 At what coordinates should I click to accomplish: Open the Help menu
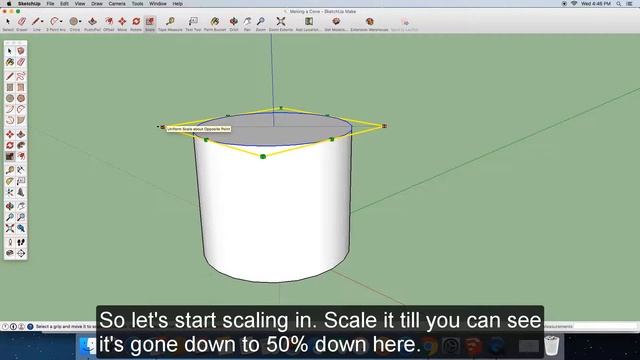(x=178, y=4)
